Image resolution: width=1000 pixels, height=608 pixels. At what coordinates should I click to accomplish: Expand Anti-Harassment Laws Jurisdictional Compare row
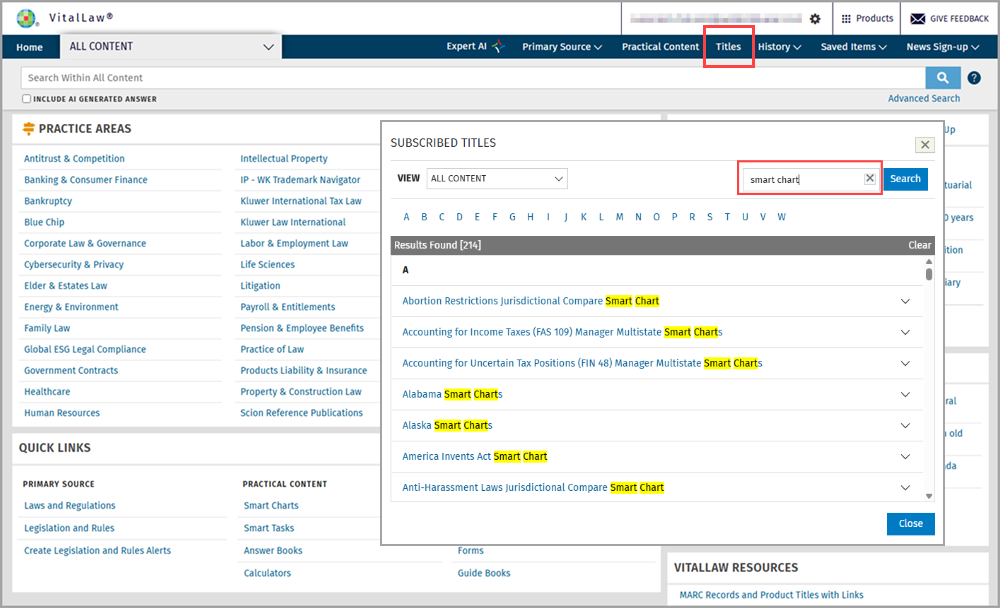(x=905, y=487)
